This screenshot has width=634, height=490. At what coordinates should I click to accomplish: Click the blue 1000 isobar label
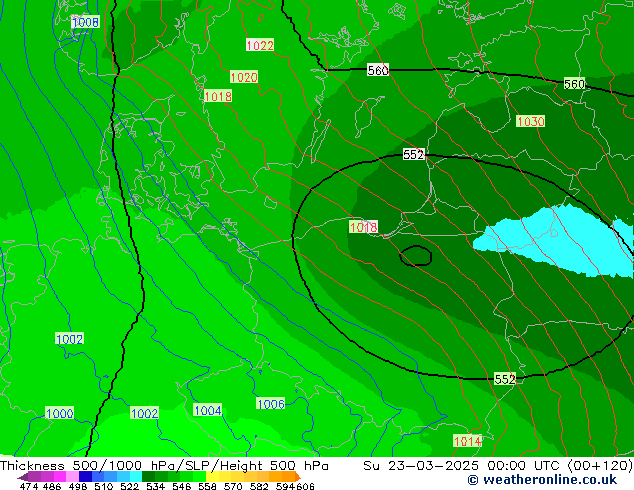(x=59, y=413)
